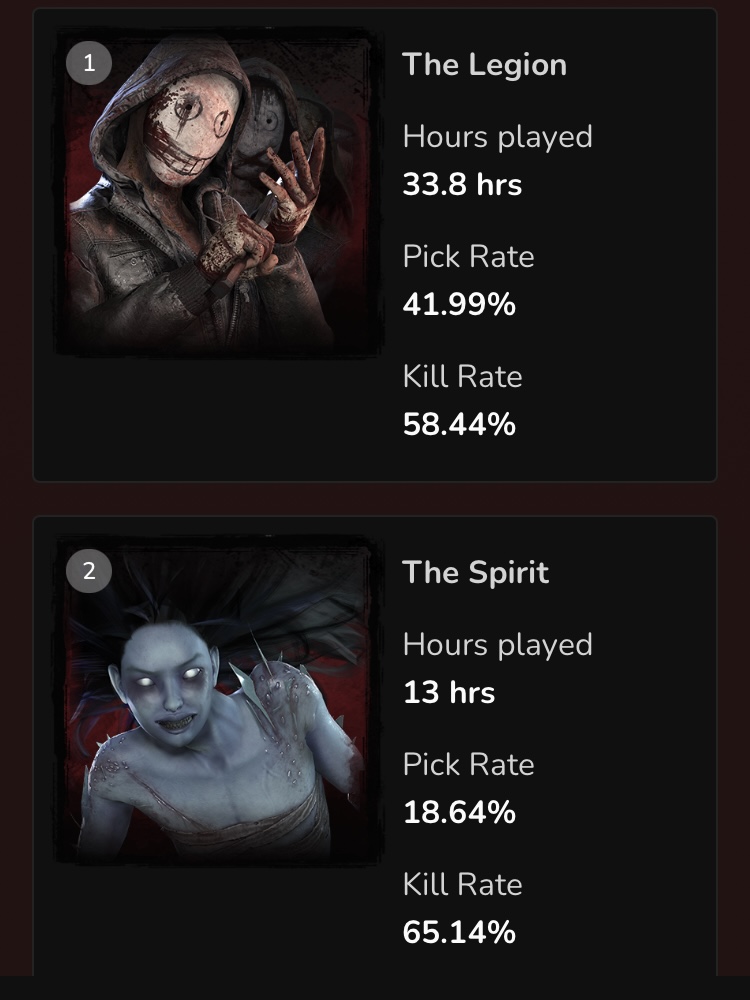750x1000 pixels.
Task: Click Legion's Hours played label
Action: (x=497, y=137)
